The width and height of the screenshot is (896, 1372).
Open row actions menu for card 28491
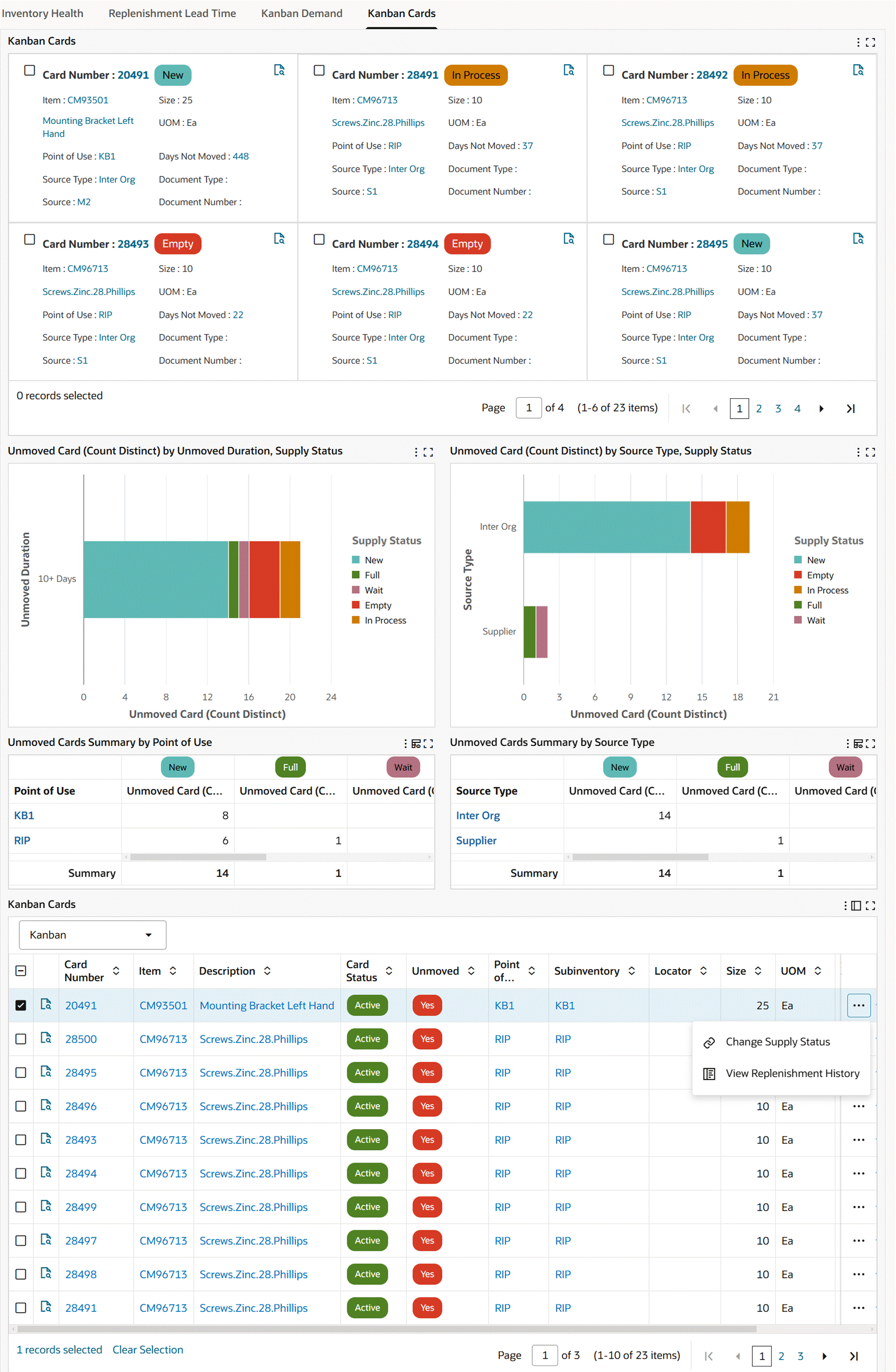click(x=859, y=1308)
